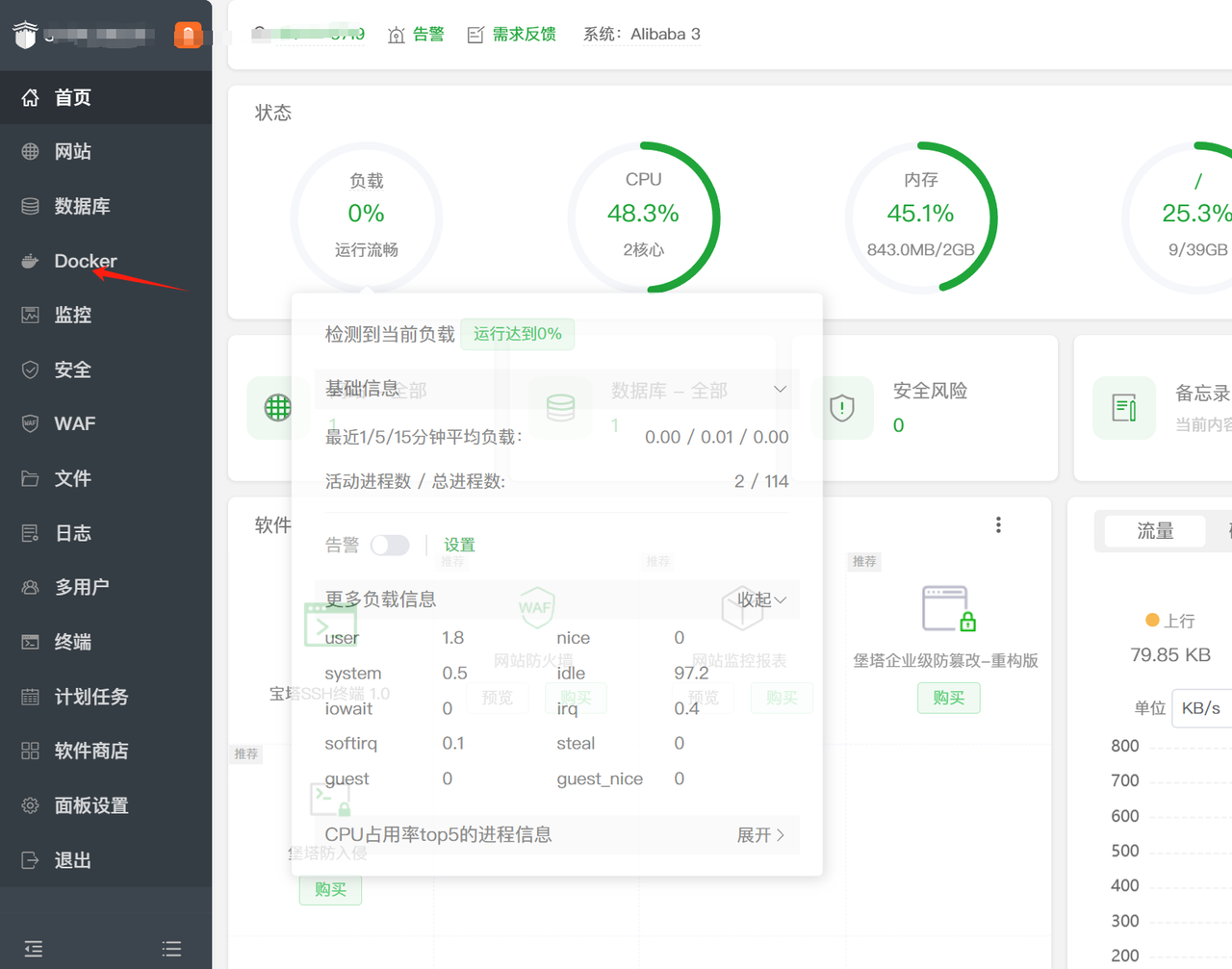The image size is (1232, 969).
Task: Click the user value 1.8
Action: 453,638
